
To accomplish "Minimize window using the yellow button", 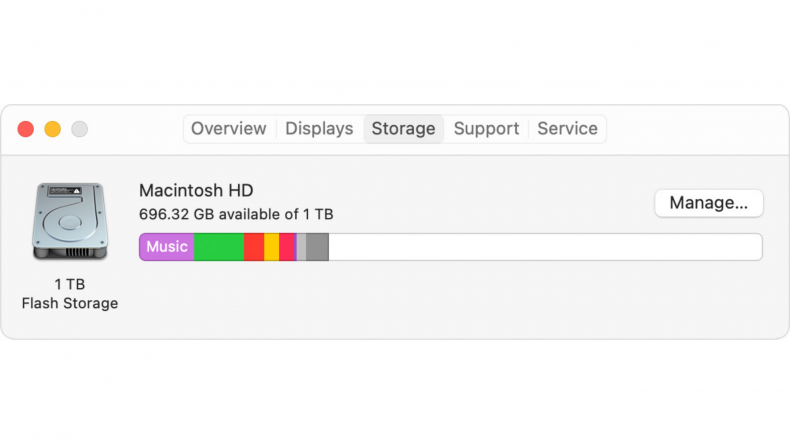I will [x=52, y=129].
